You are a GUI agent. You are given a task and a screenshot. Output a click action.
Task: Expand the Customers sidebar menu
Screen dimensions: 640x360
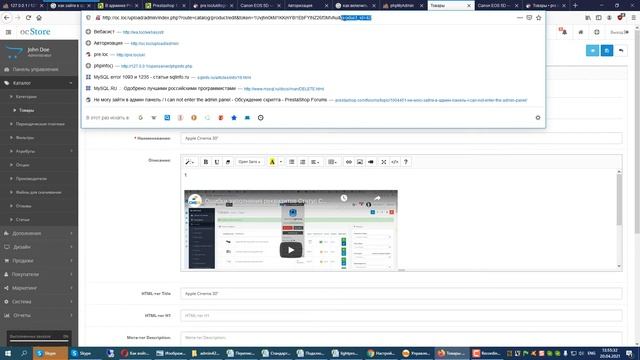tap(39, 274)
